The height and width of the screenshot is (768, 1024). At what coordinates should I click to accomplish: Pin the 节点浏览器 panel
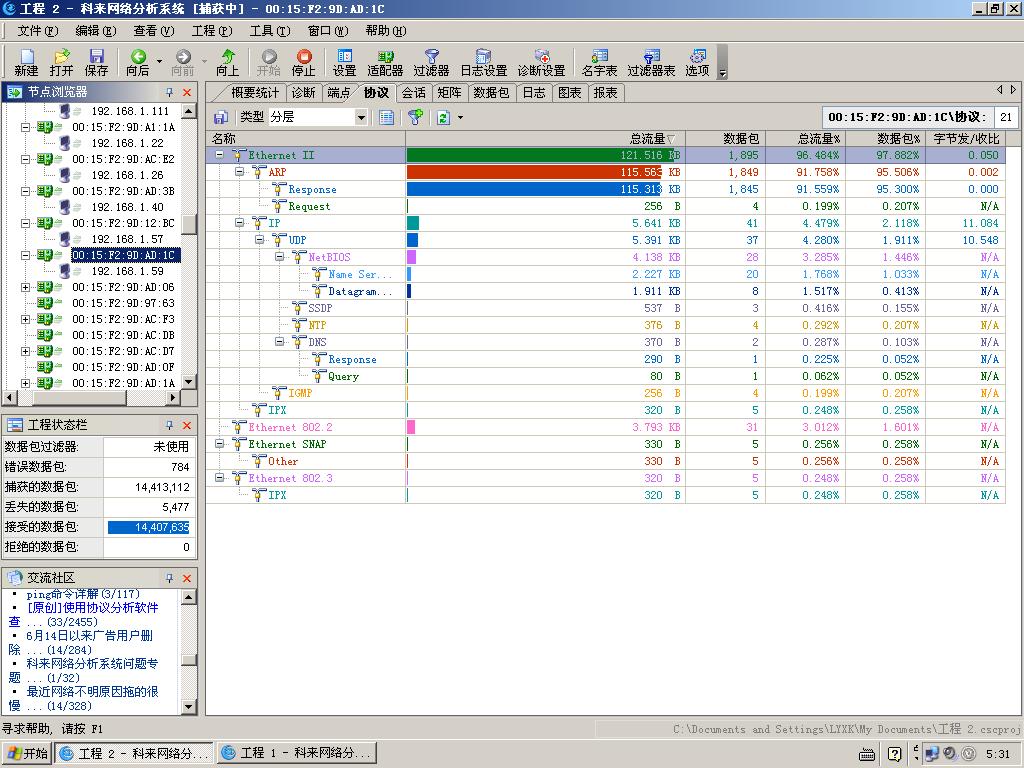click(169, 92)
